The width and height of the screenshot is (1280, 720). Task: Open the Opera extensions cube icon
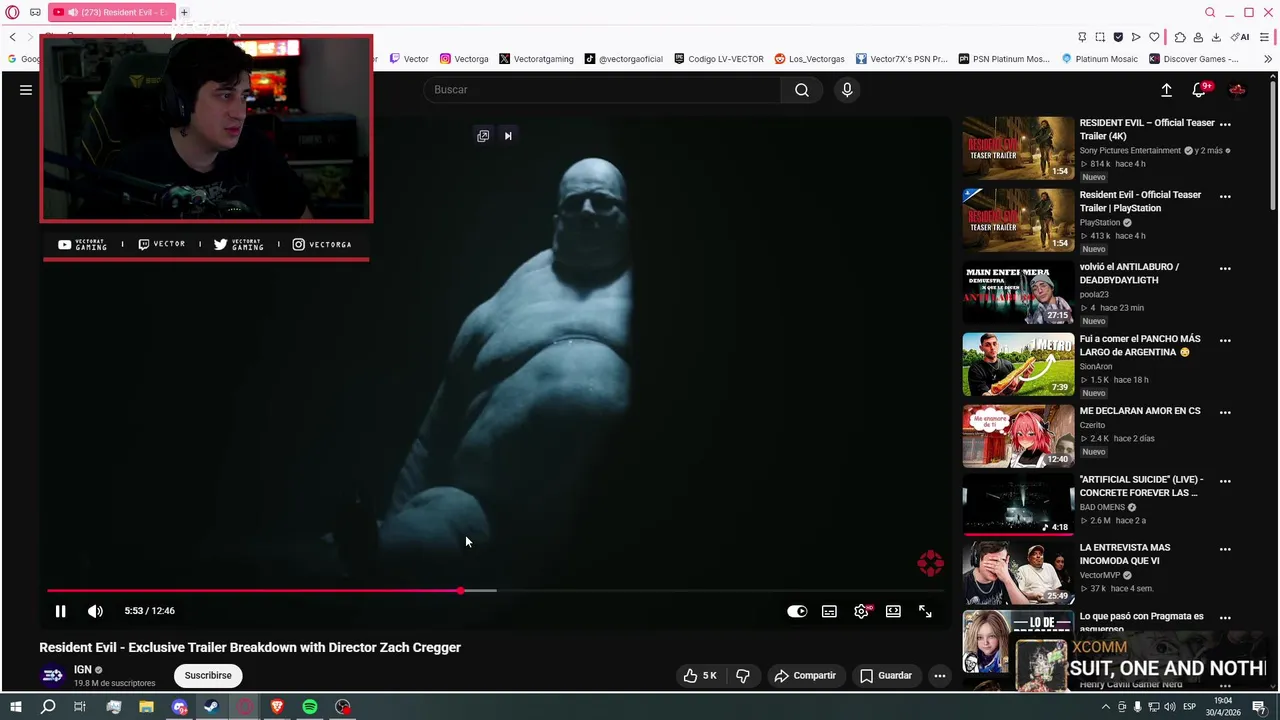(x=1180, y=37)
